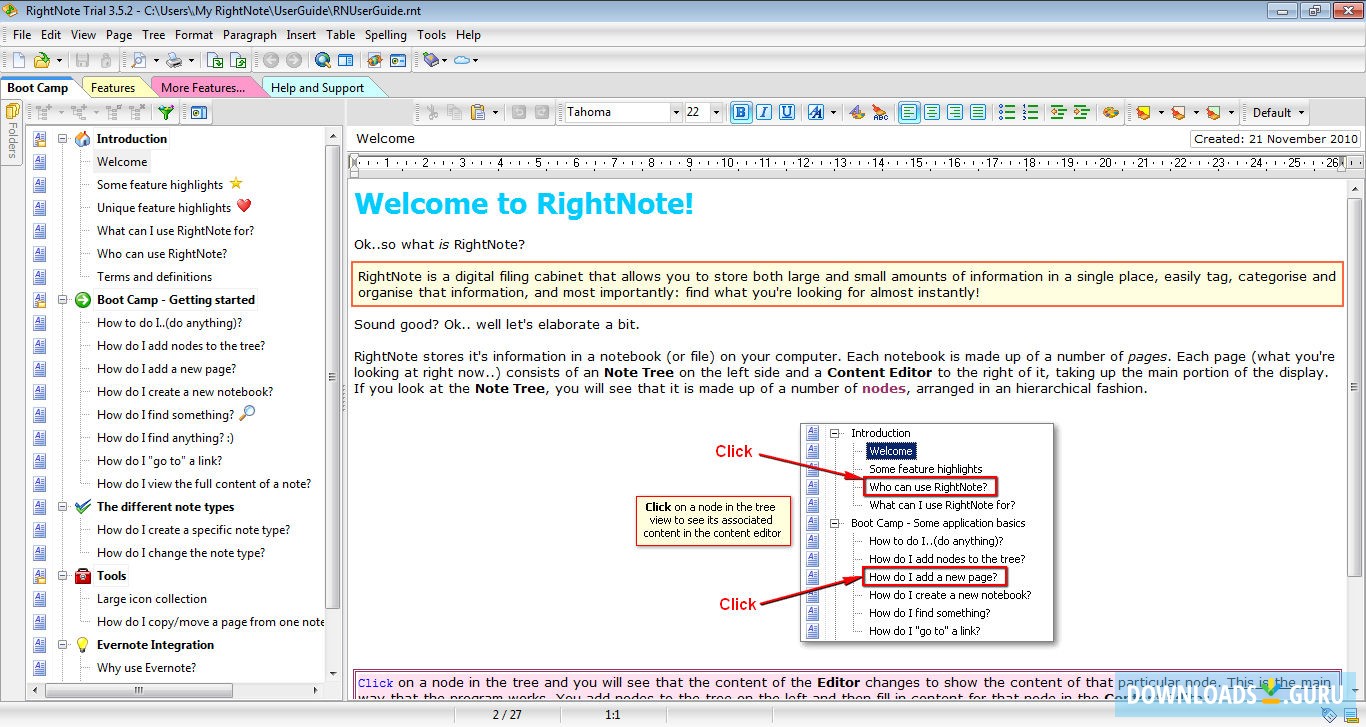Open the Tree menu

pos(153,34)
